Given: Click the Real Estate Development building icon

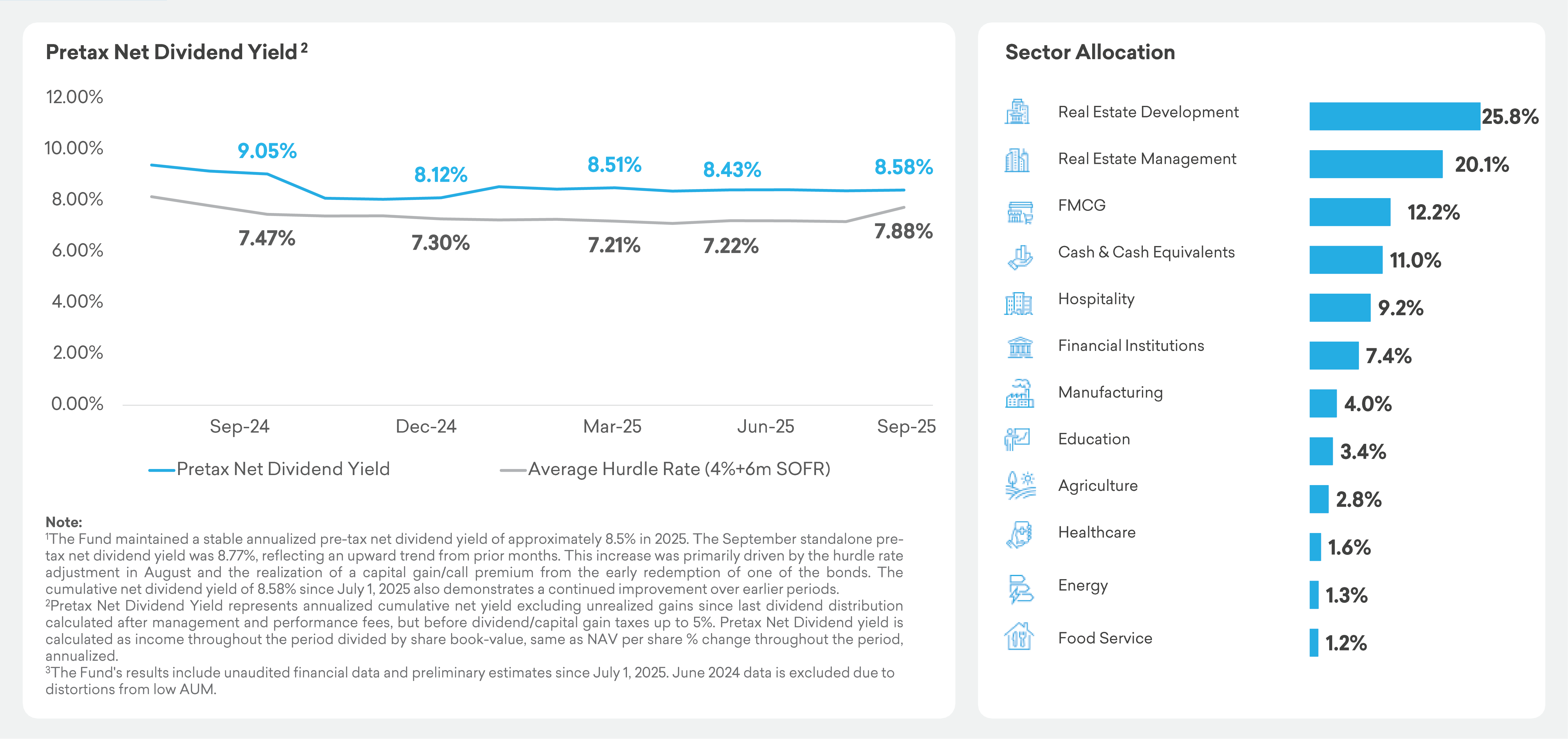Looking at the screenshot, I should click(1017, 112).
